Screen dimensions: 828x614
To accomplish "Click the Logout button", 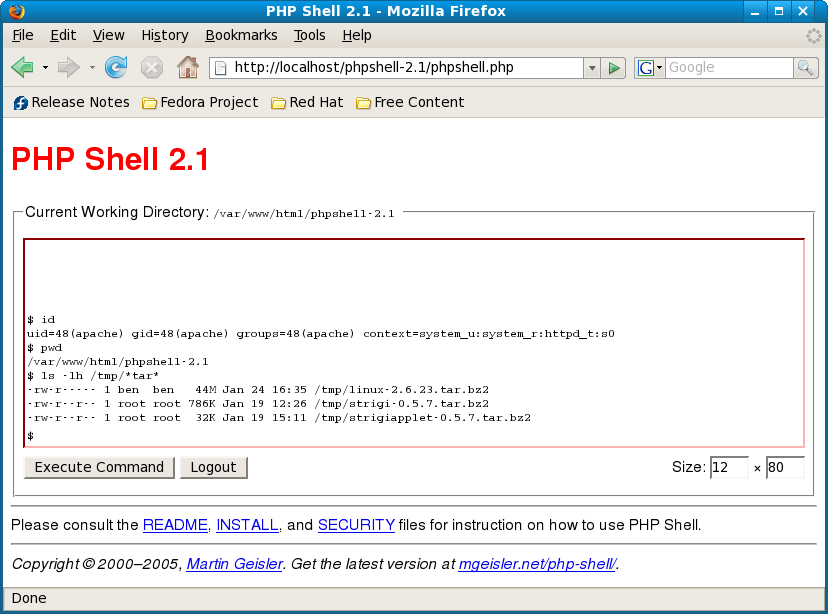I will 213,468.
